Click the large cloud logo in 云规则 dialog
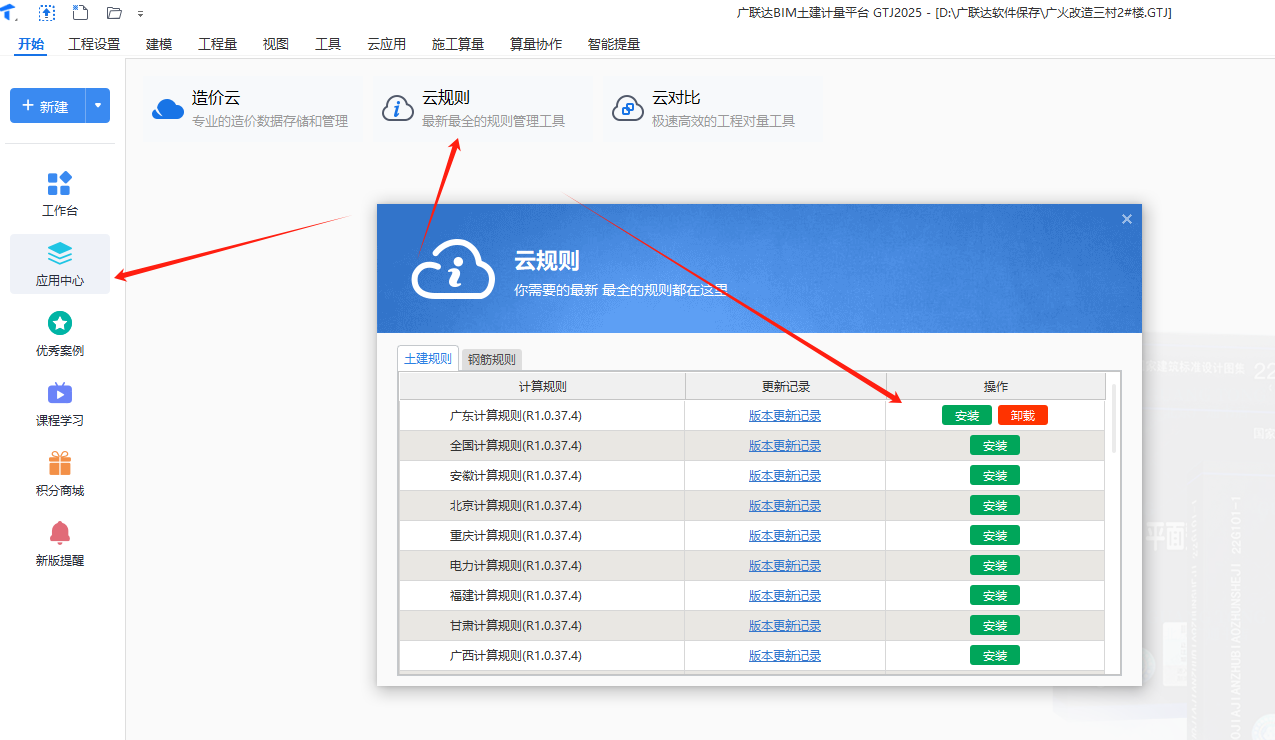 tap(453, 267)
